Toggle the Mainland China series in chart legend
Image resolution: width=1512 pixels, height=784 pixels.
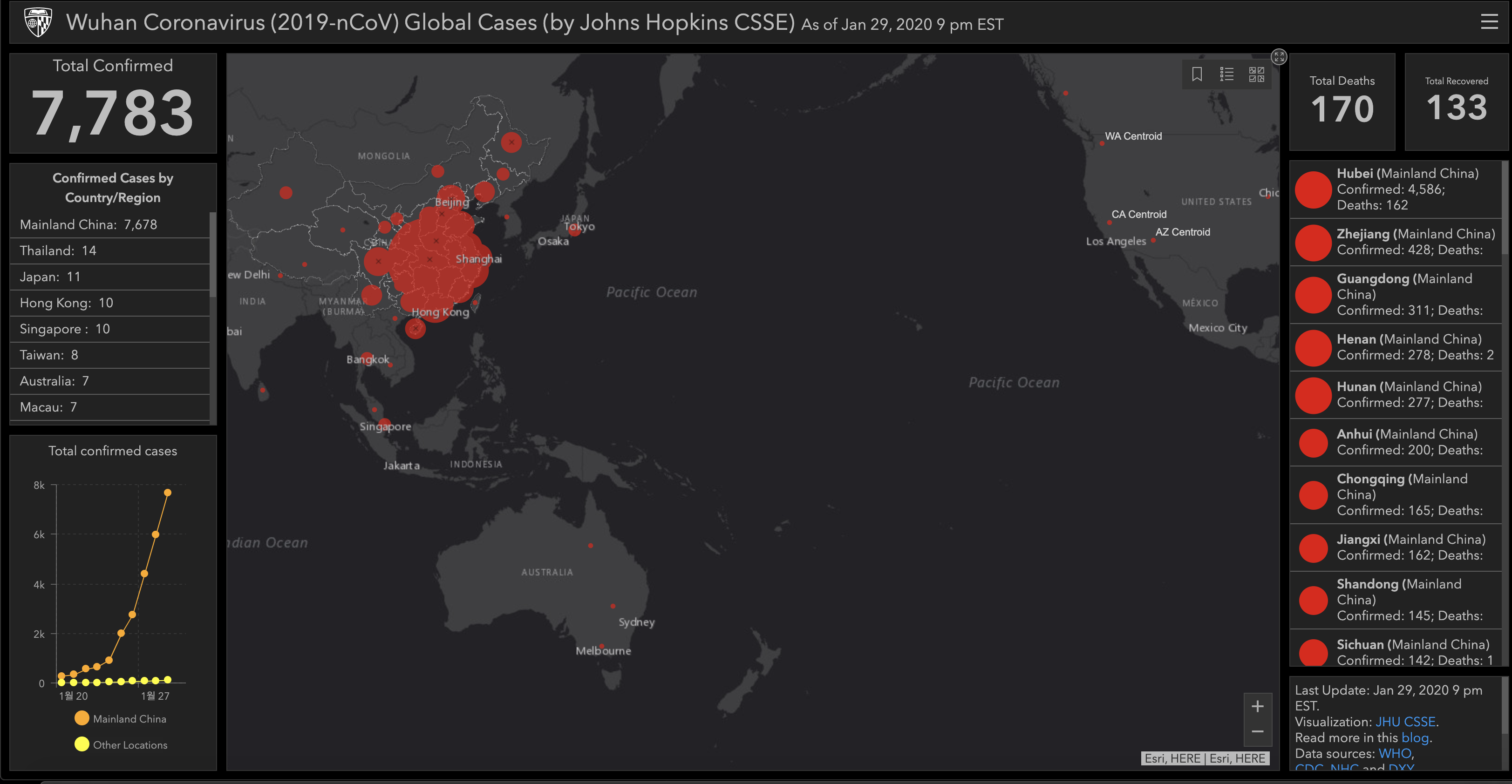pyautogui.click(x=120, y=719)
